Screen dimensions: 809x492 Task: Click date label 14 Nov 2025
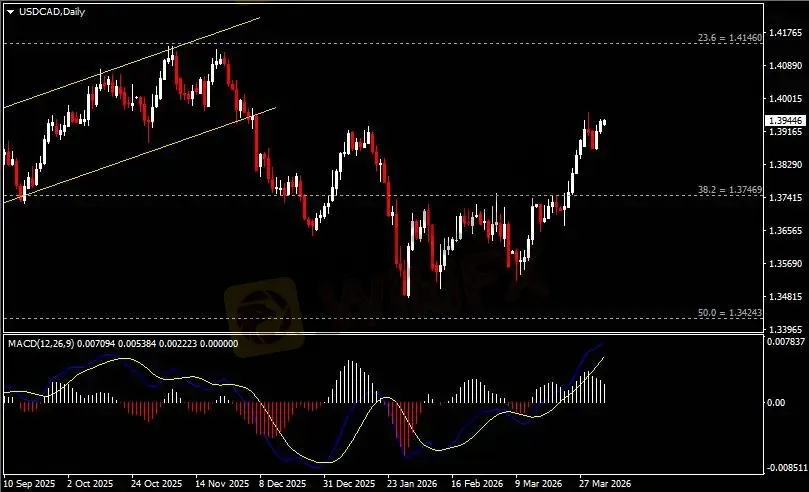[222, 484]
